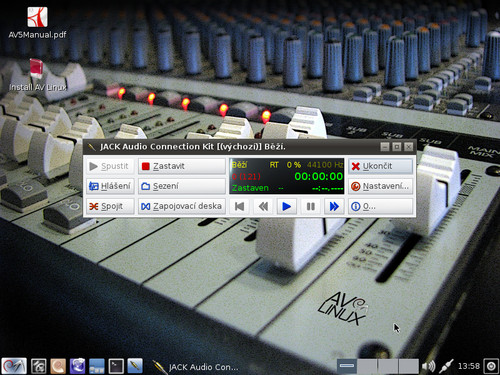
Task: Switch to the fourth workspace in the pager
Action: tap(408, 366)
